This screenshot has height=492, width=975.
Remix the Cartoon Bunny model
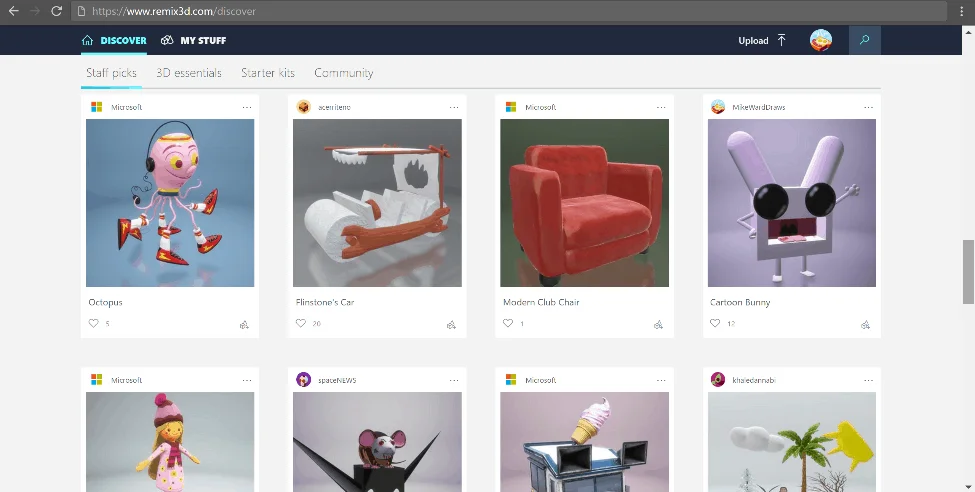866,325
